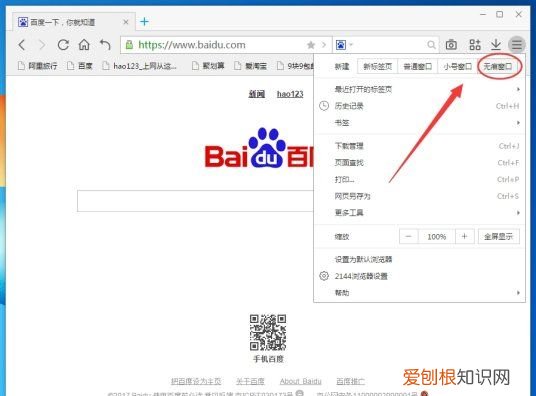Click the address bar URL https://www.baidu.com

[192, 45]
